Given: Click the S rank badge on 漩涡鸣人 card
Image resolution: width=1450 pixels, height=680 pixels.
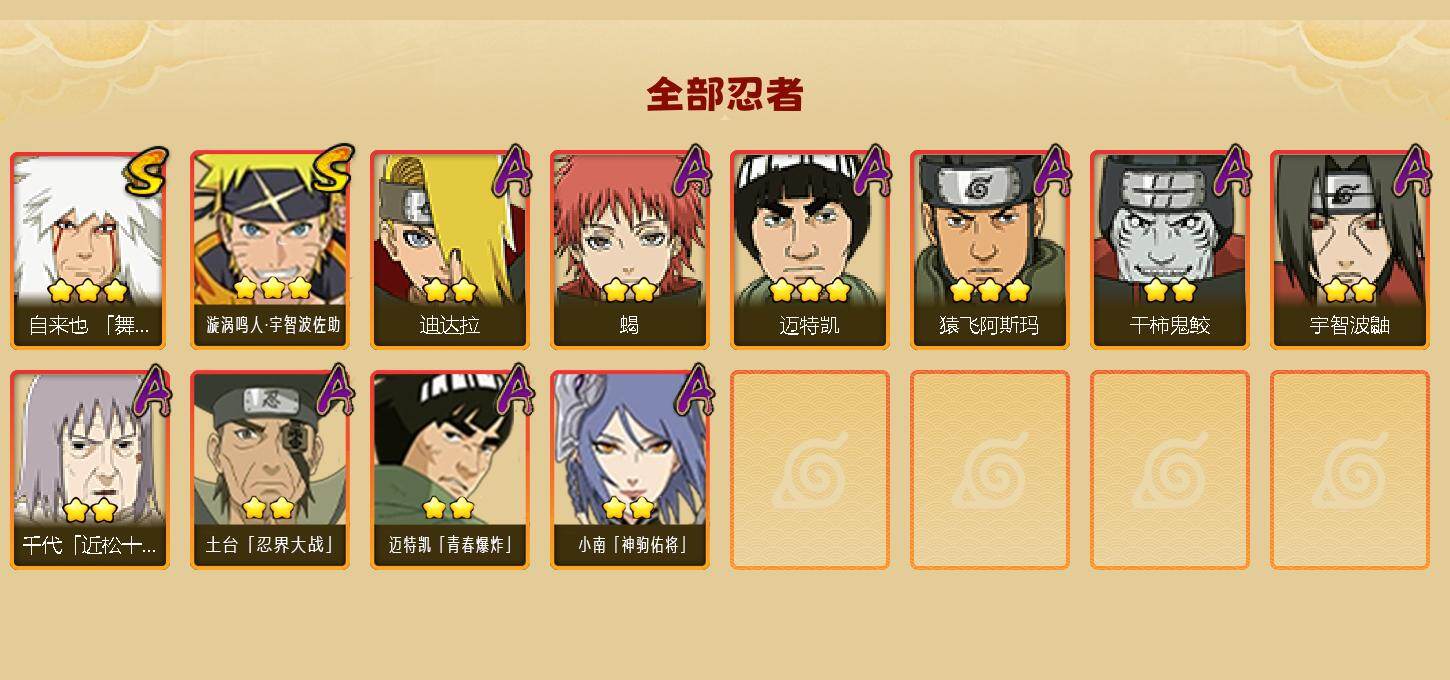Looking at the screenshot, I should [332, 169].
